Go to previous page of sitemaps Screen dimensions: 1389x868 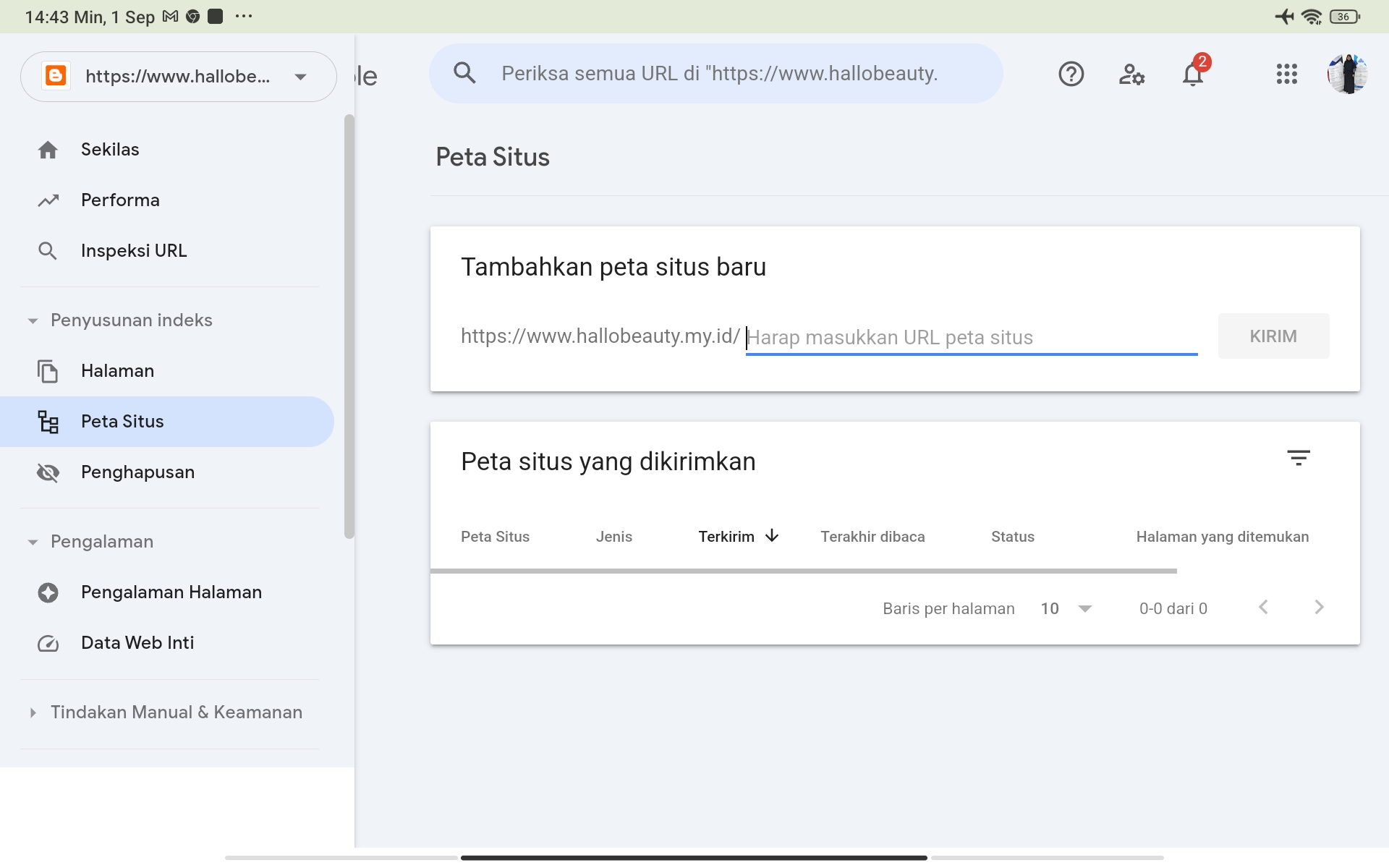click(x=1263, y=608)
